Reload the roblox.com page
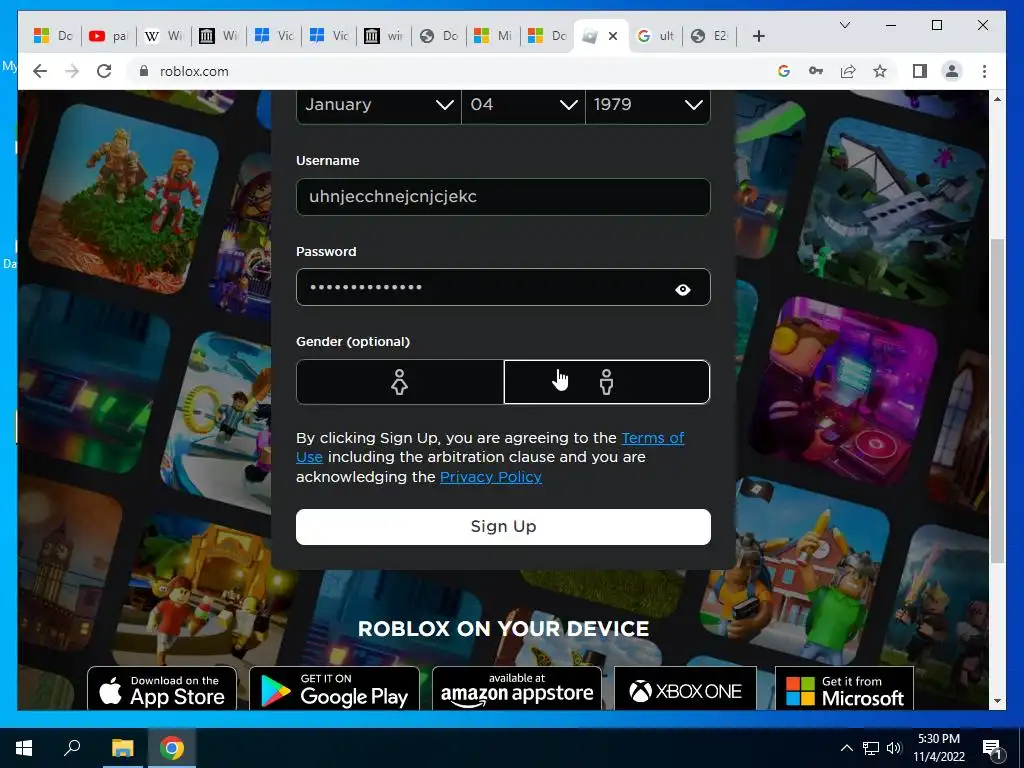This screenshot has height=768, width=1024. coord(104,71)
